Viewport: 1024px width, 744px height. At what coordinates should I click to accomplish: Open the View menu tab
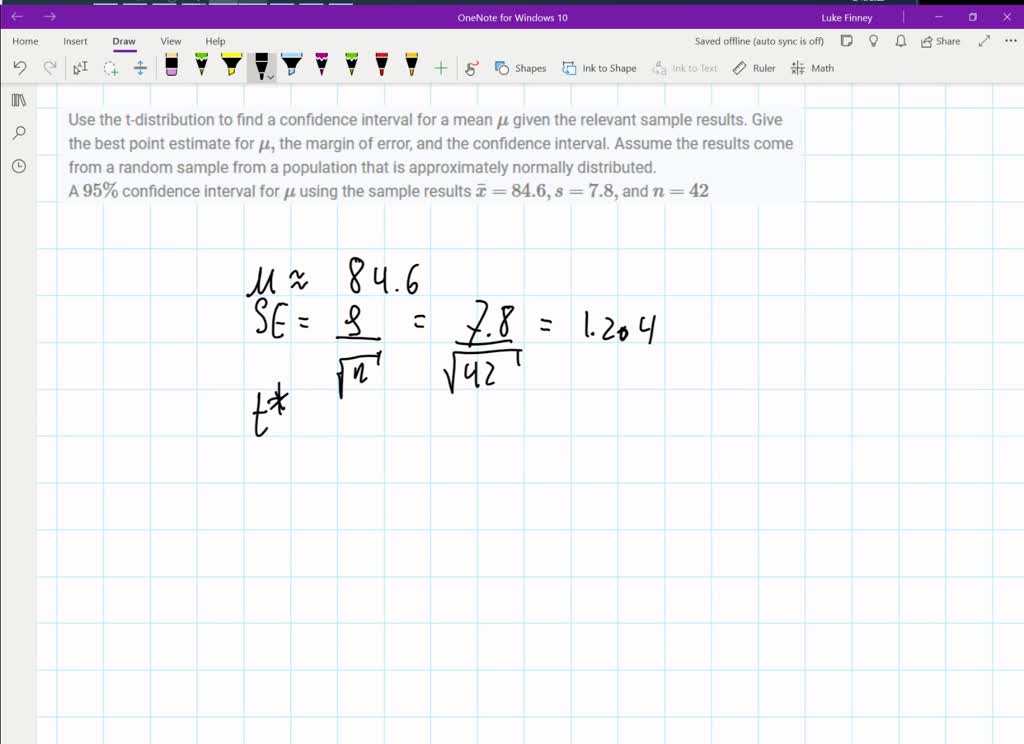tap(170, 41)
